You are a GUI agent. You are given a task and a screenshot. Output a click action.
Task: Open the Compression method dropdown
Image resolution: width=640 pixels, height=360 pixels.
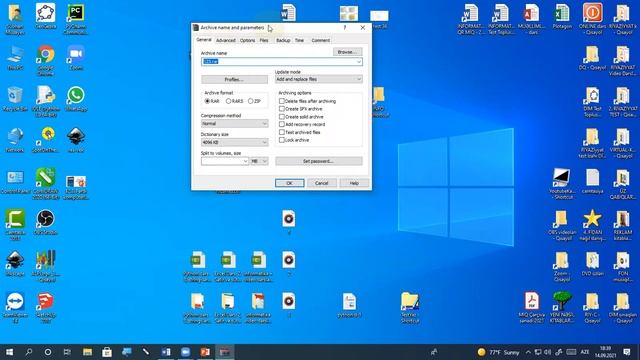click(x=234, y=123)
